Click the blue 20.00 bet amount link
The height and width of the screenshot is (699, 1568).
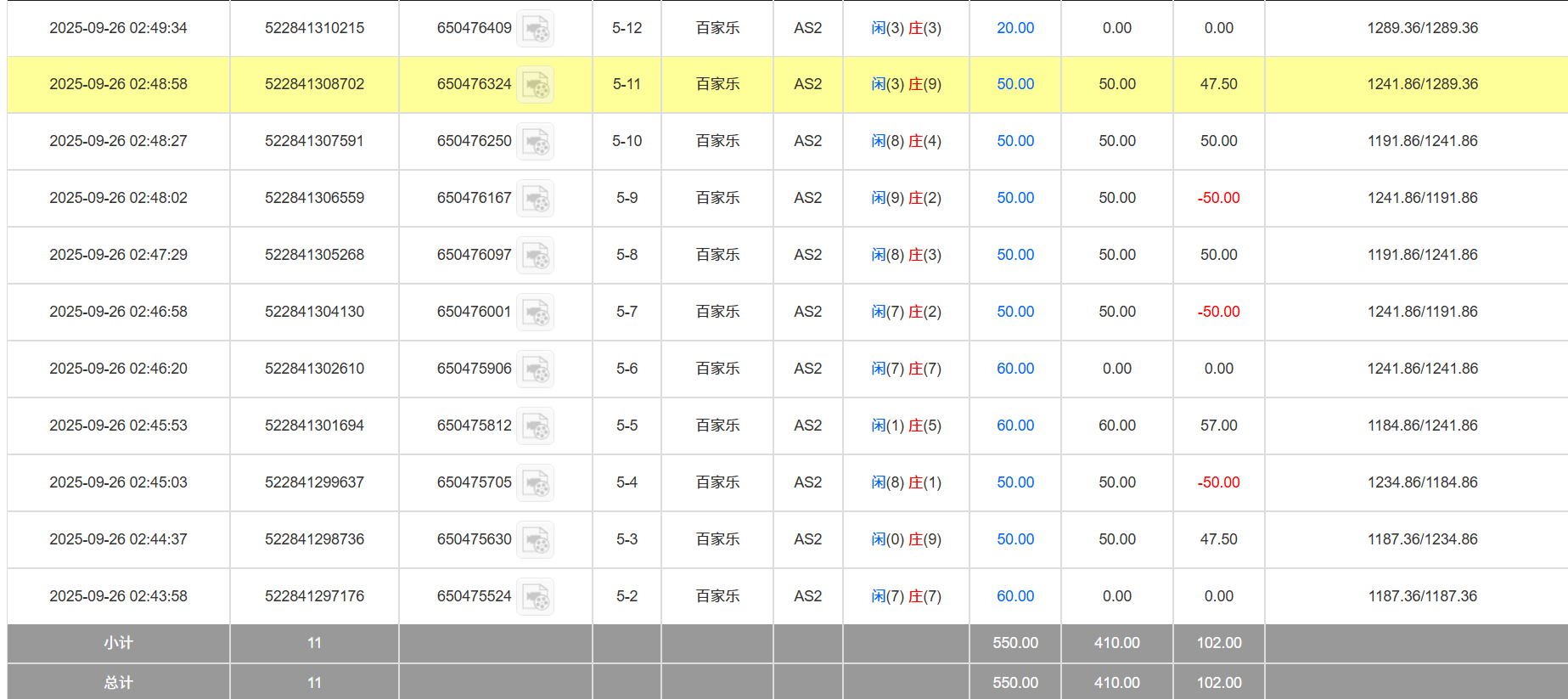click(x=1014, y=28)
